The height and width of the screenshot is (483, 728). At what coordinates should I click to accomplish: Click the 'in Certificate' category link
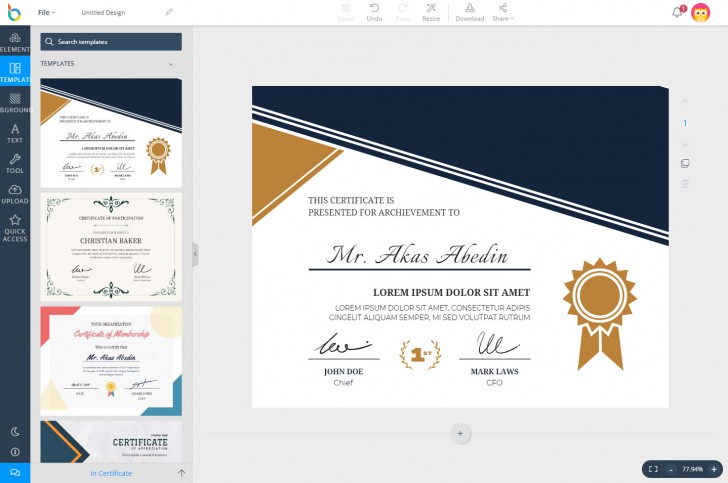pyautogui.click(x=111, y=473)
